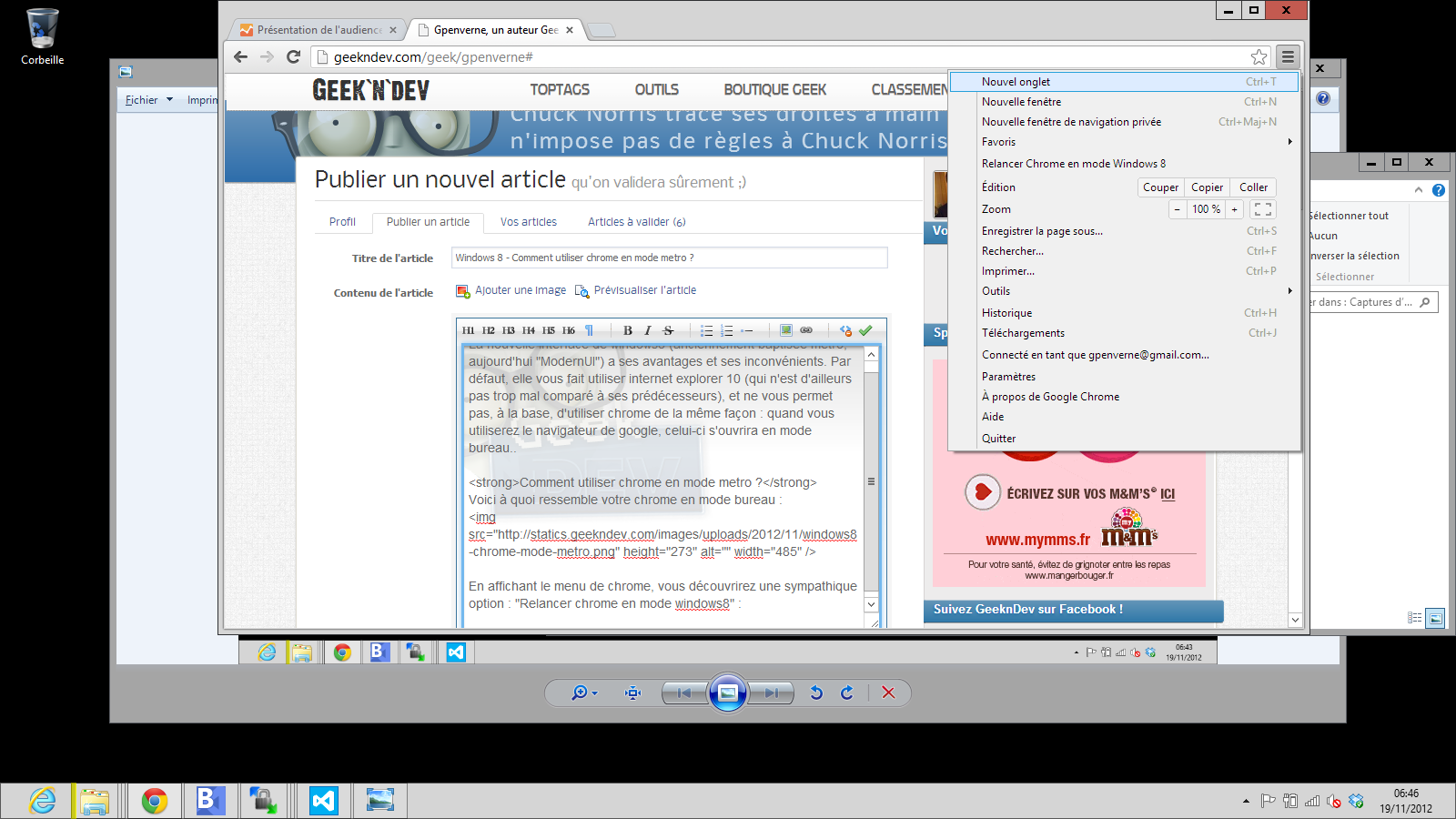Open Internet Explorer from the Windows taskbar
This screenshot has width=1456, height=819.
[x=43, y=801]
